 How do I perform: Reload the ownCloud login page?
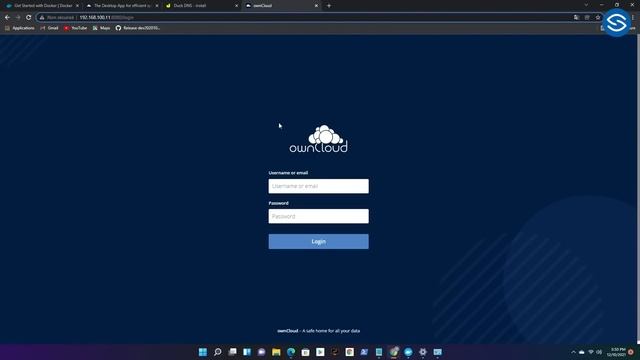click(29, 18)
